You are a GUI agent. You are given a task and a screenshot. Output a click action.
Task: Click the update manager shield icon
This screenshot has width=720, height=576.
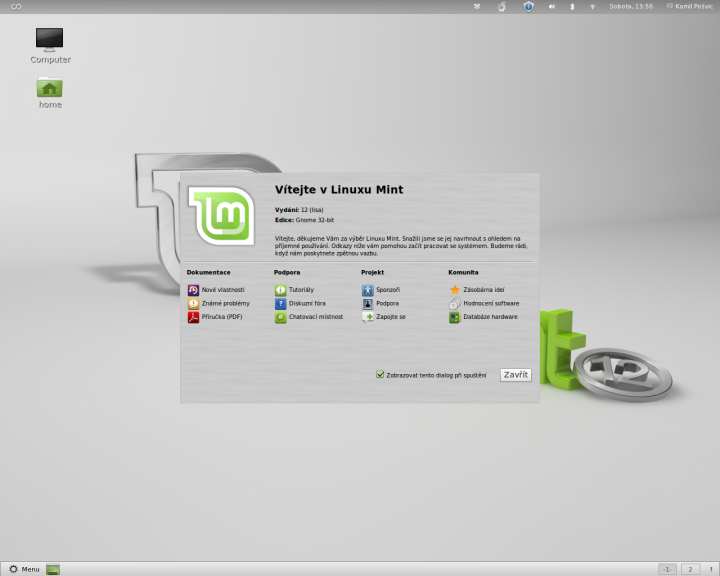[x=529, y=6]
